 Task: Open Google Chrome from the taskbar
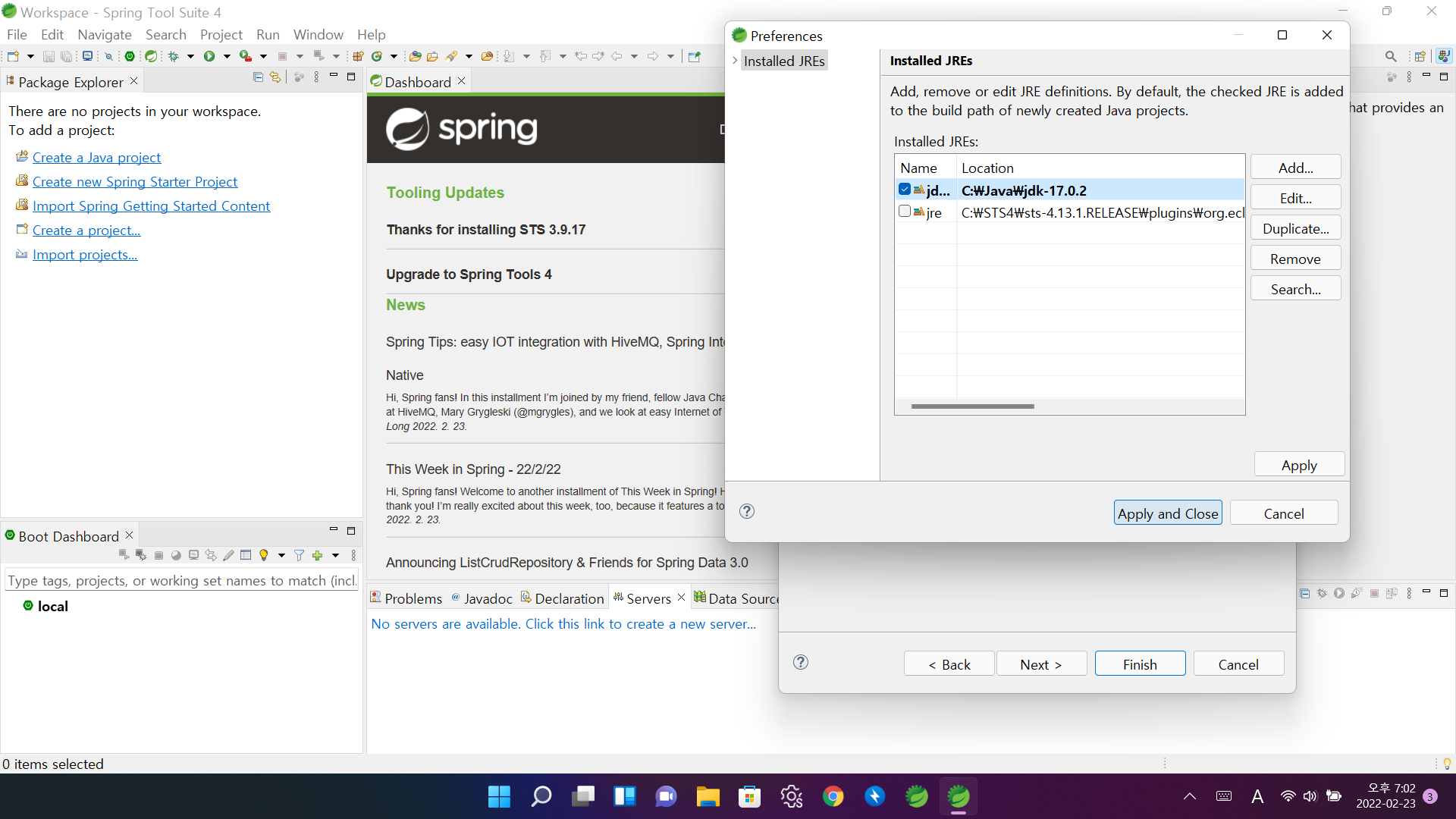[x=833, y=796]
